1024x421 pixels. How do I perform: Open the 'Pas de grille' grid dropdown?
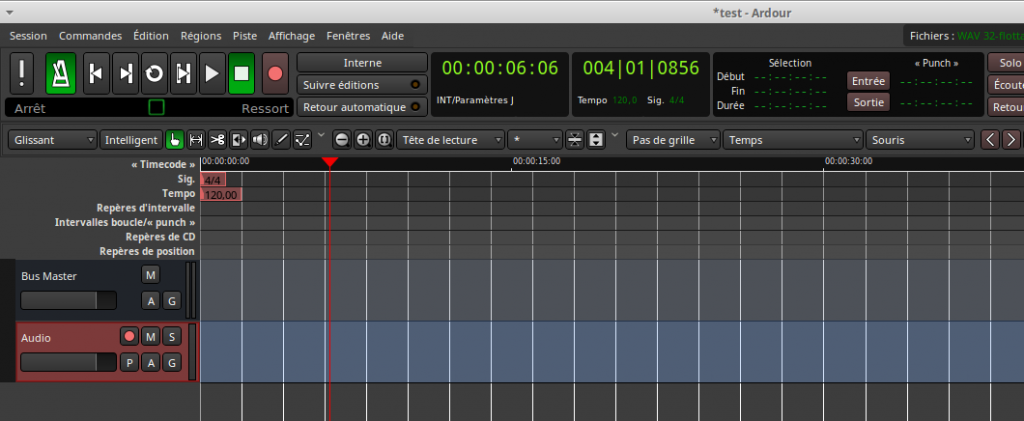673,140
